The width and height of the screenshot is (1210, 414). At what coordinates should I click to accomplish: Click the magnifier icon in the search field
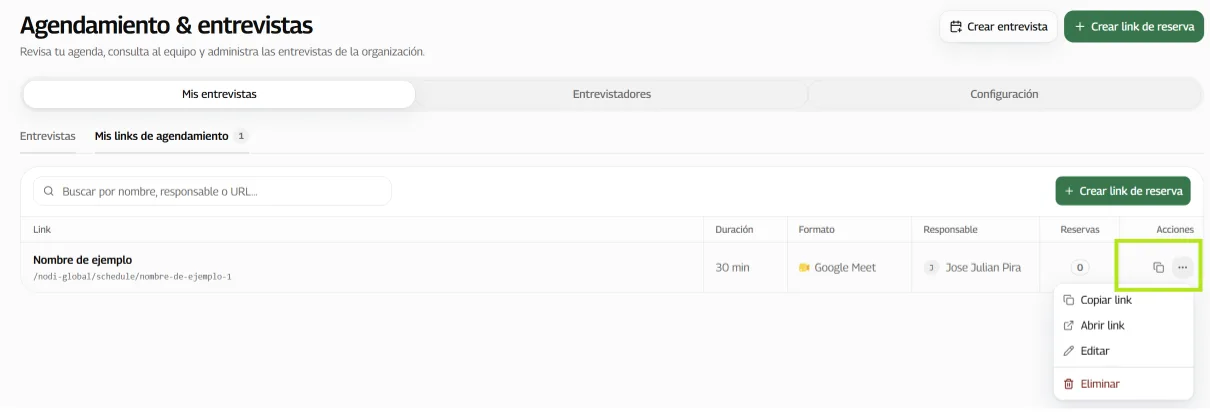click(48, 191)
